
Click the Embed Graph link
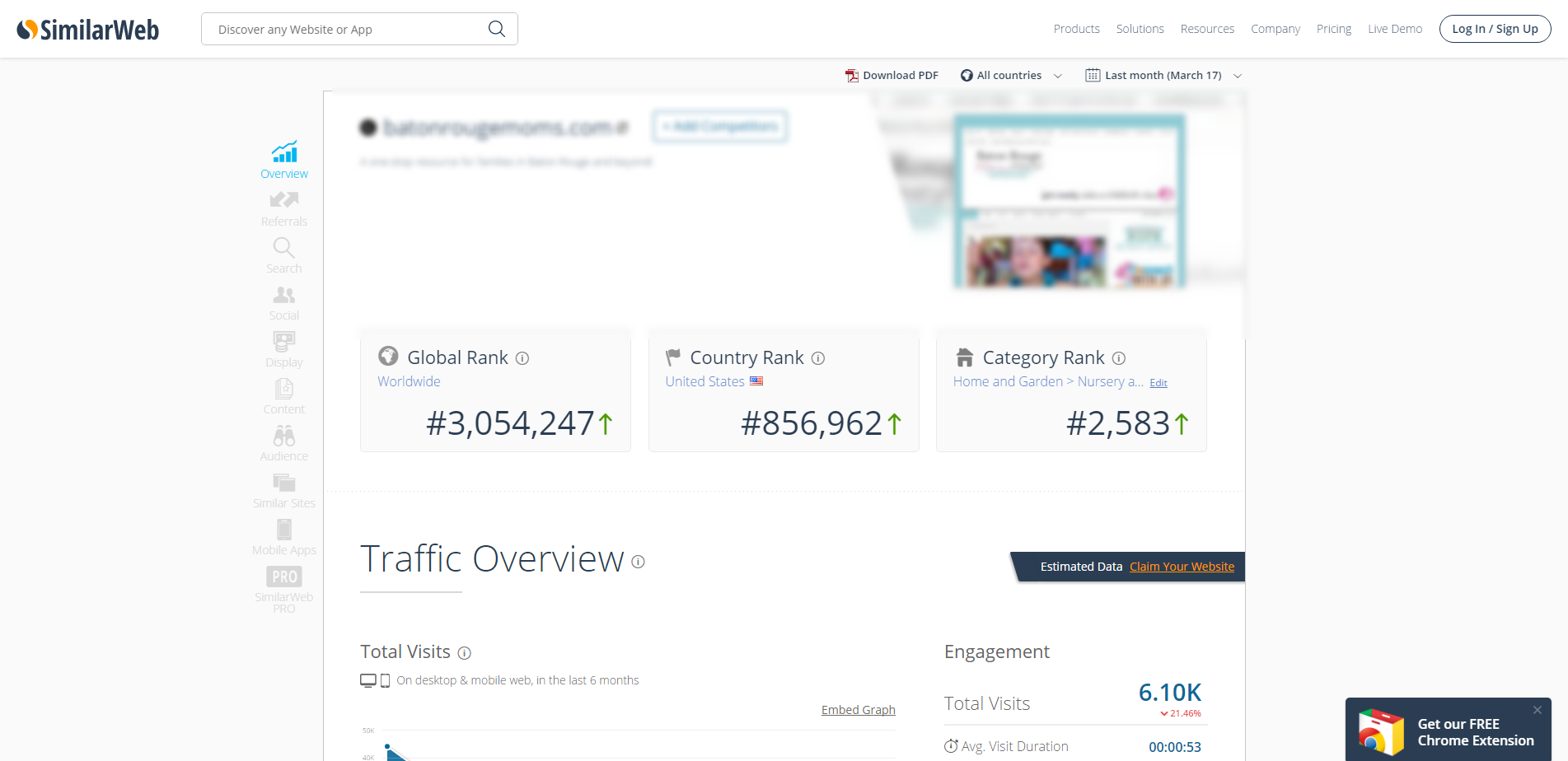coord(858,710)
